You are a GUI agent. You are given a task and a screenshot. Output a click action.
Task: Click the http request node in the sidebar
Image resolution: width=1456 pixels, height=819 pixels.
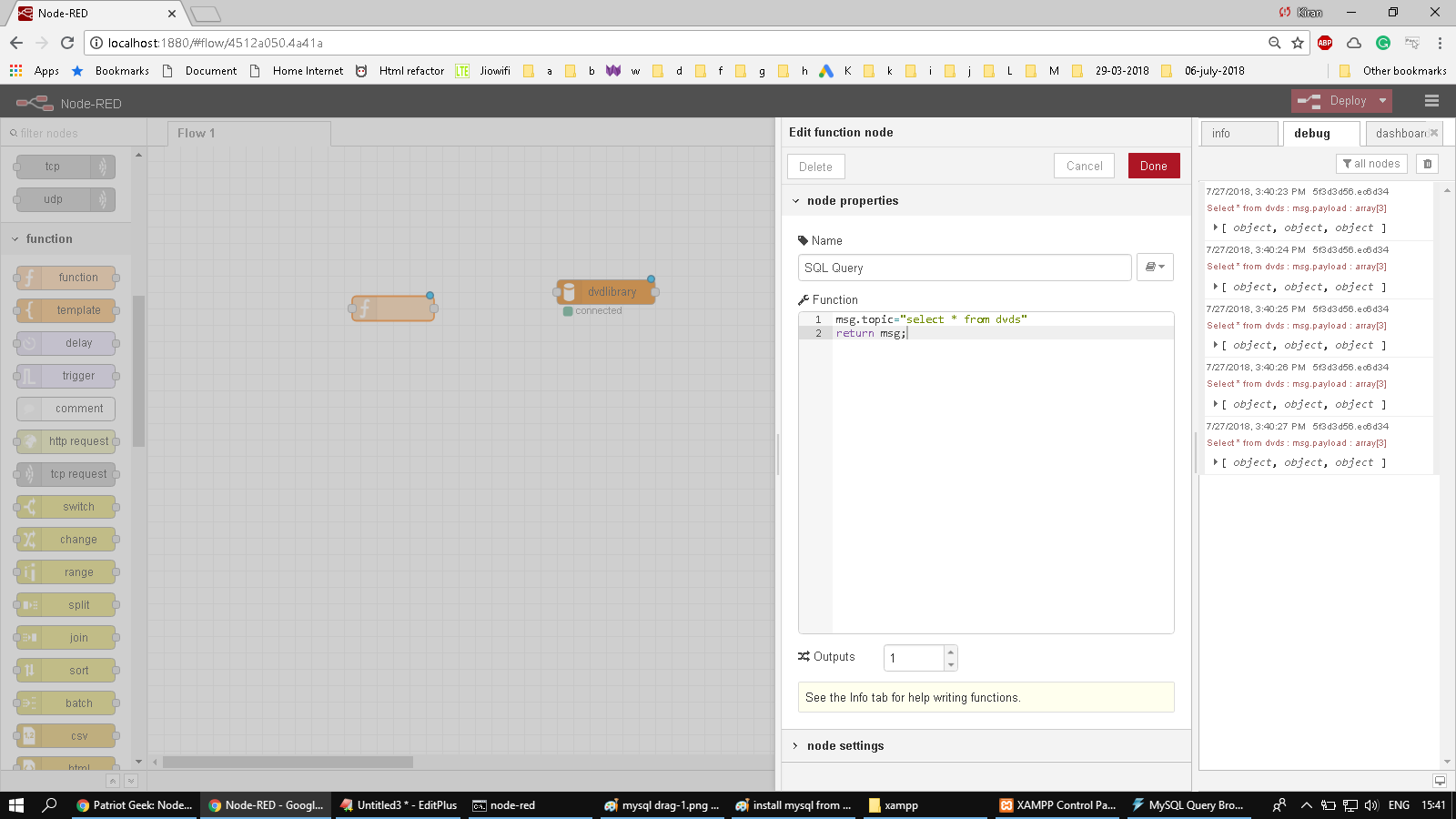point(65,441)
